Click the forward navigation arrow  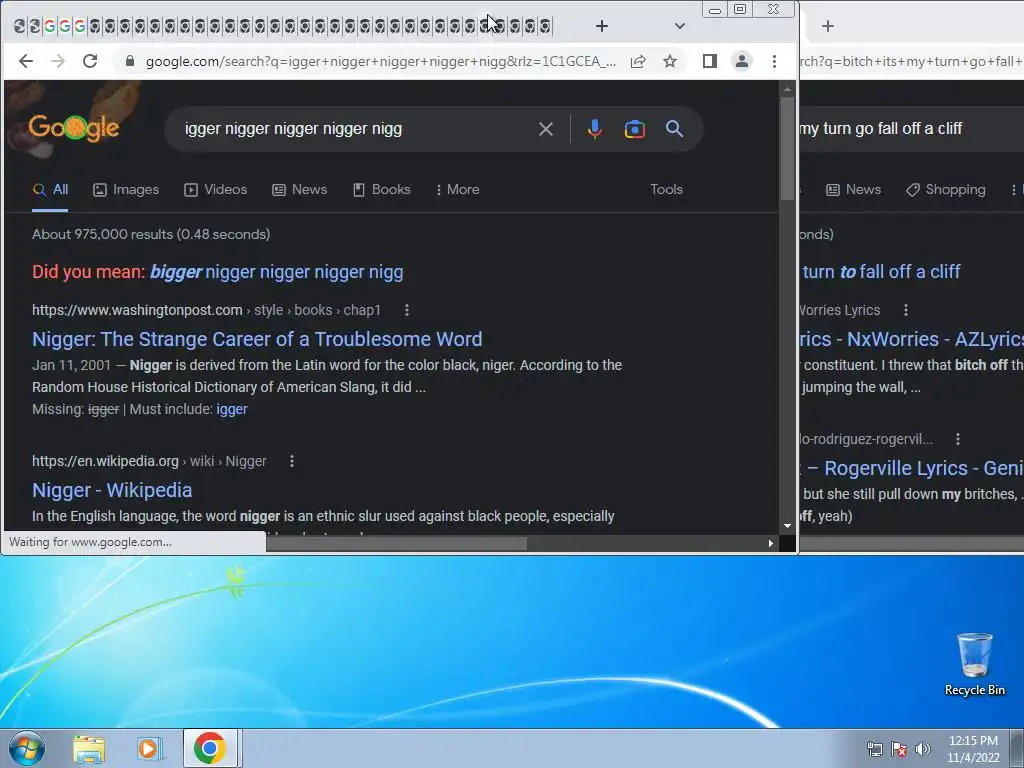point(58,61)
